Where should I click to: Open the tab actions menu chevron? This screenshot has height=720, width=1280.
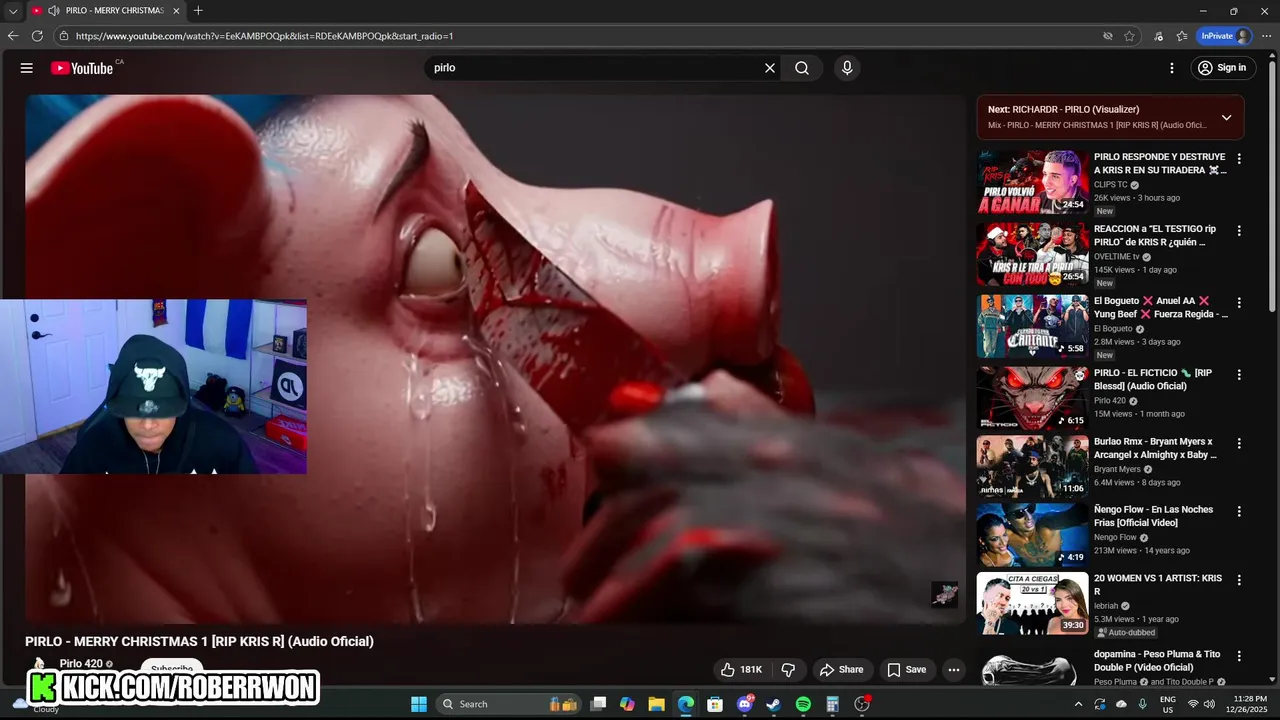(x=13, y=11)
